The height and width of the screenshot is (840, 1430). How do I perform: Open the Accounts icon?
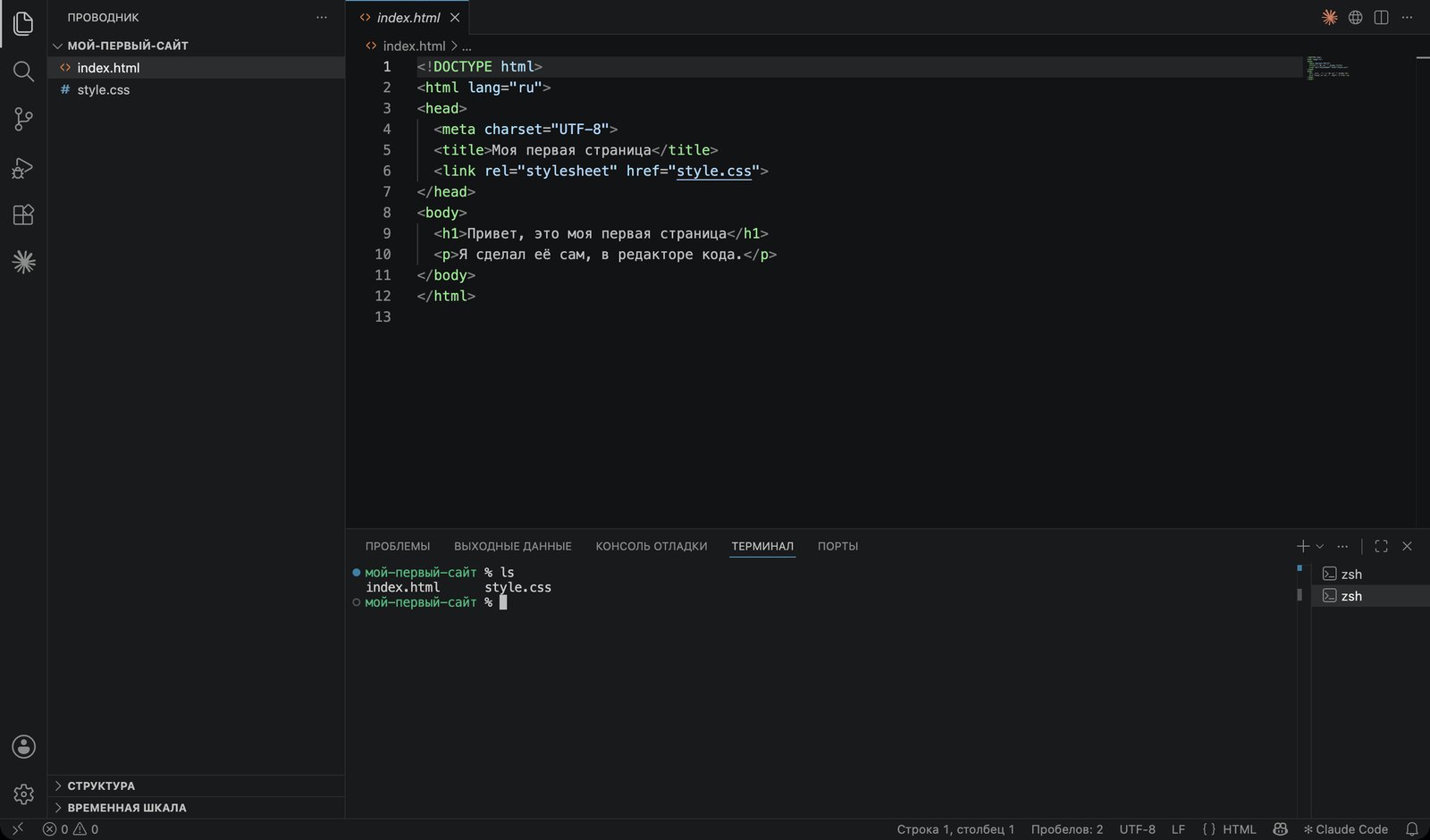coord(23,747)
